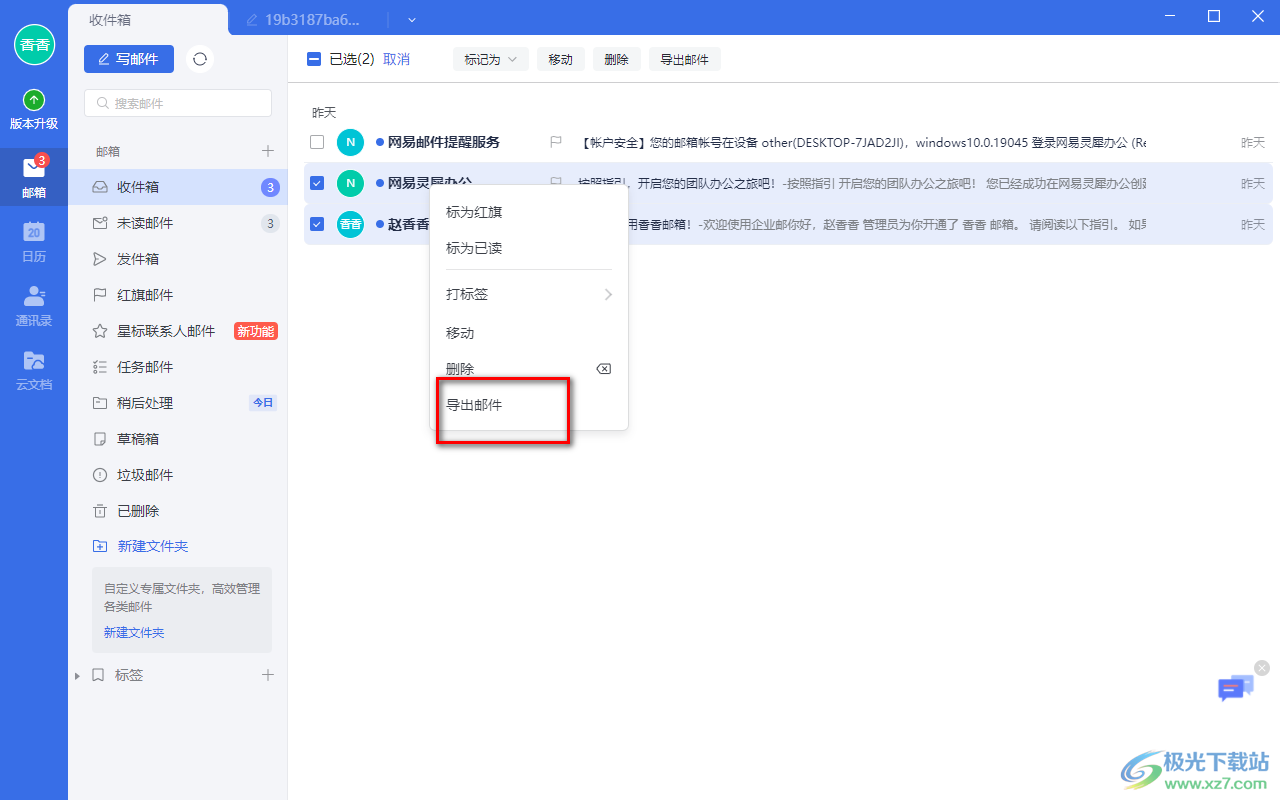Image resolution: width=1280 pixels, height=800 pixels.
Task: Open the 标记为 dropdown
Action: tap(491, 59)
